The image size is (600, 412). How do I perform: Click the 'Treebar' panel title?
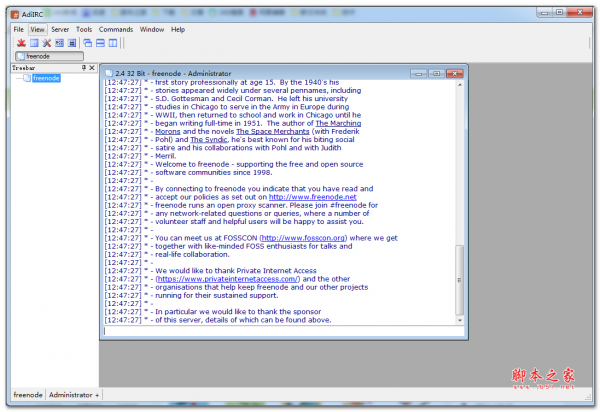(x=24, y=68)
